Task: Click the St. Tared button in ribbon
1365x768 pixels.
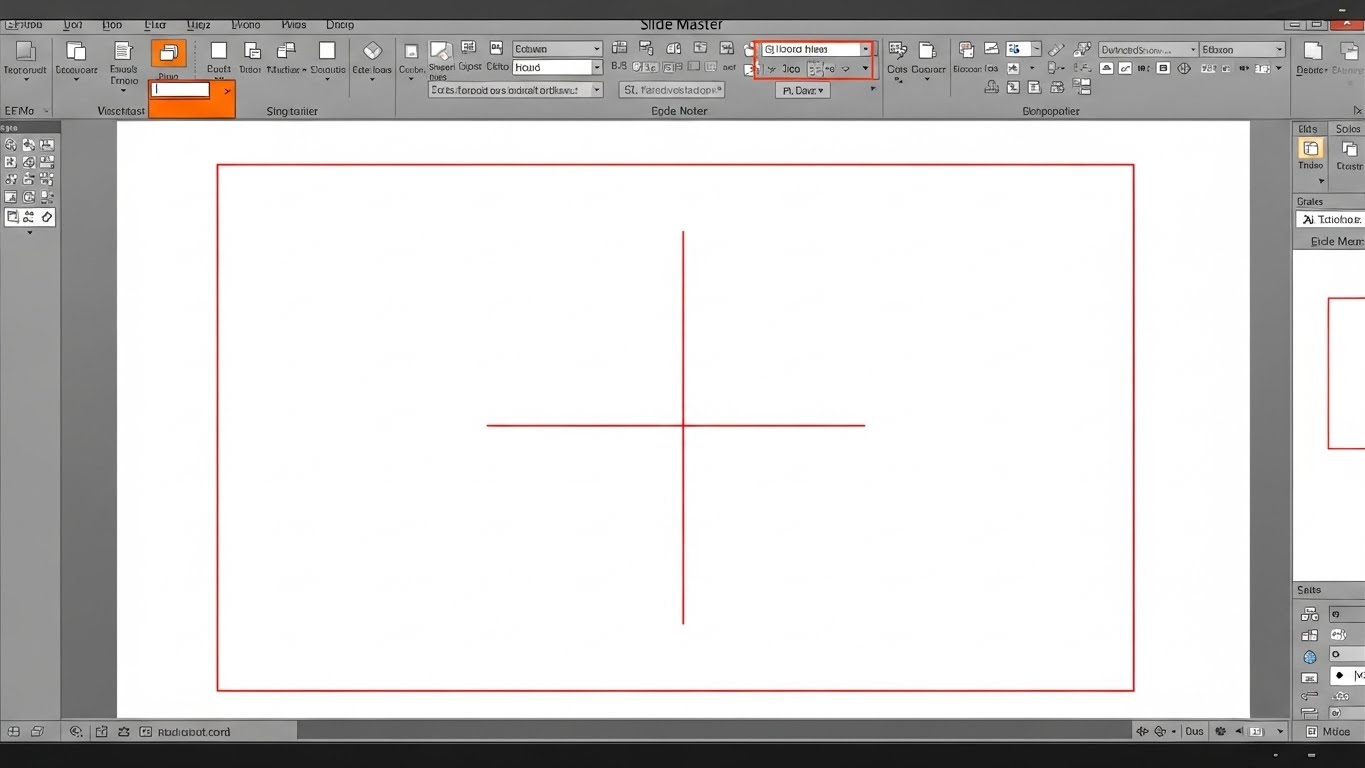Action: coord(671,90)
